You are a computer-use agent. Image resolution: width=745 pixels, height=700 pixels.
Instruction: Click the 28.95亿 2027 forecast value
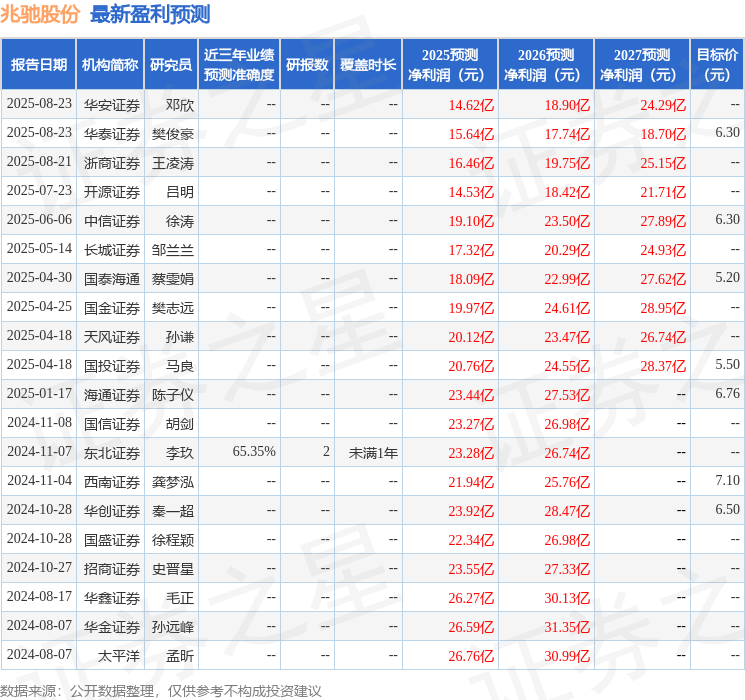click(x=663, y=308)
